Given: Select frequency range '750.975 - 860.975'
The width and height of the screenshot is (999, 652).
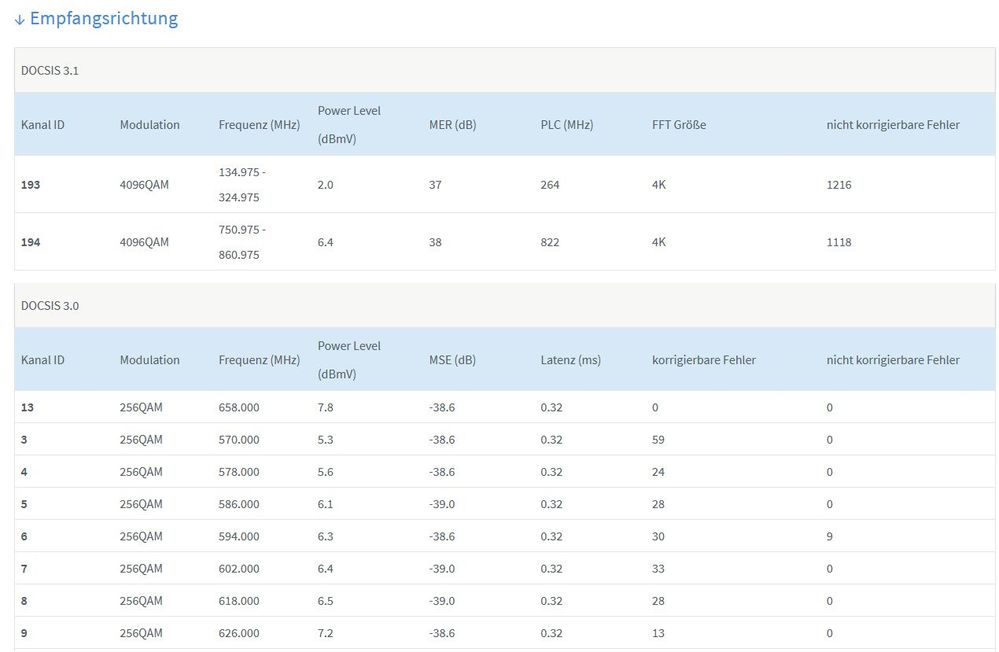Looking at the screenshot, I should tap(242, 242).
